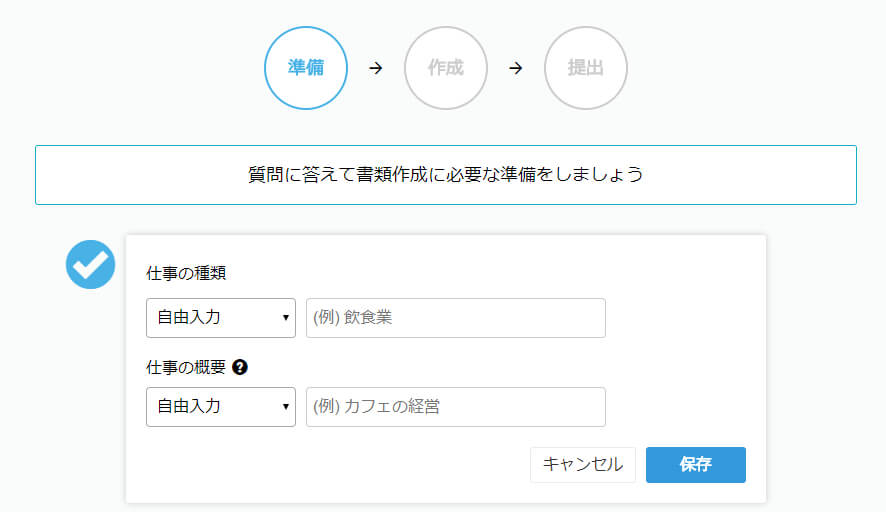
Task: Click the 質問に答えて書類作成 instruction banner
Action: [x=446, y=175]
